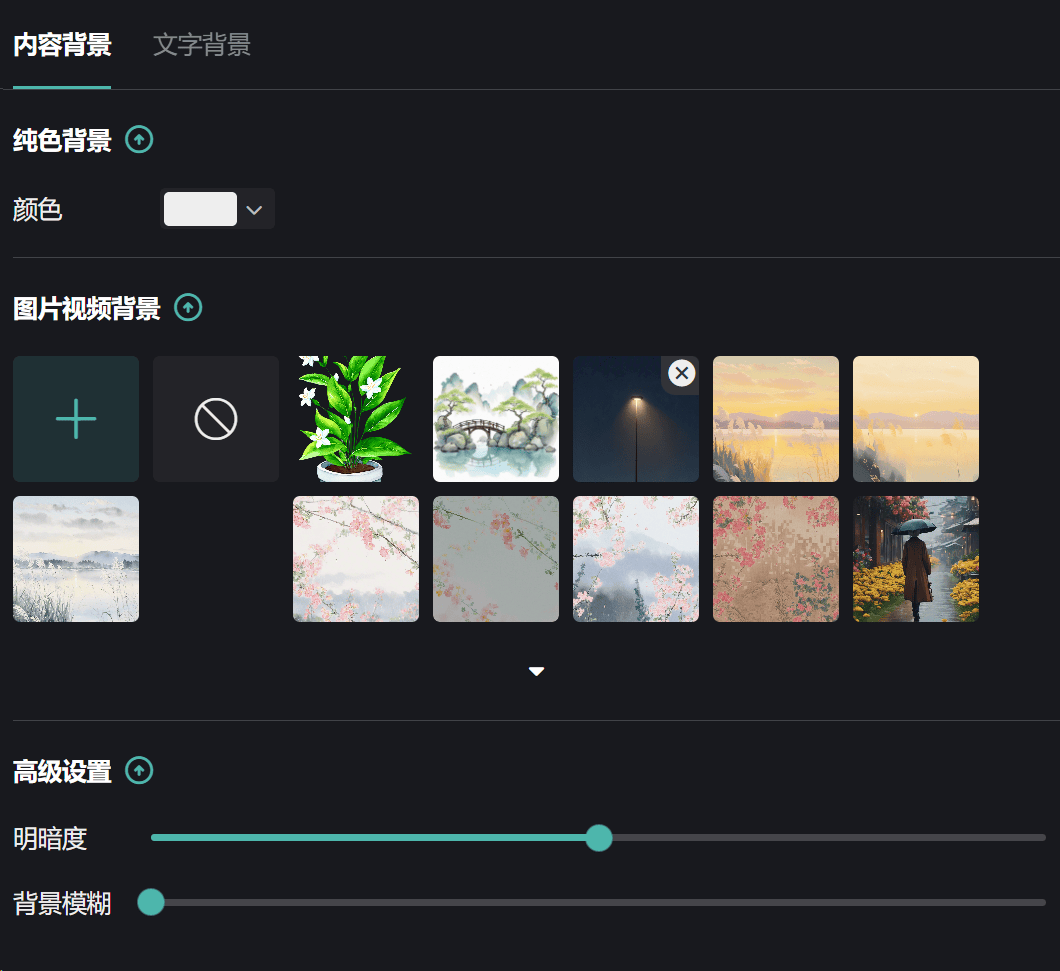Screen dimensions: 1060x971
Task: Click the 明暗度 slider handle
Action: click(x=598, y=837)
